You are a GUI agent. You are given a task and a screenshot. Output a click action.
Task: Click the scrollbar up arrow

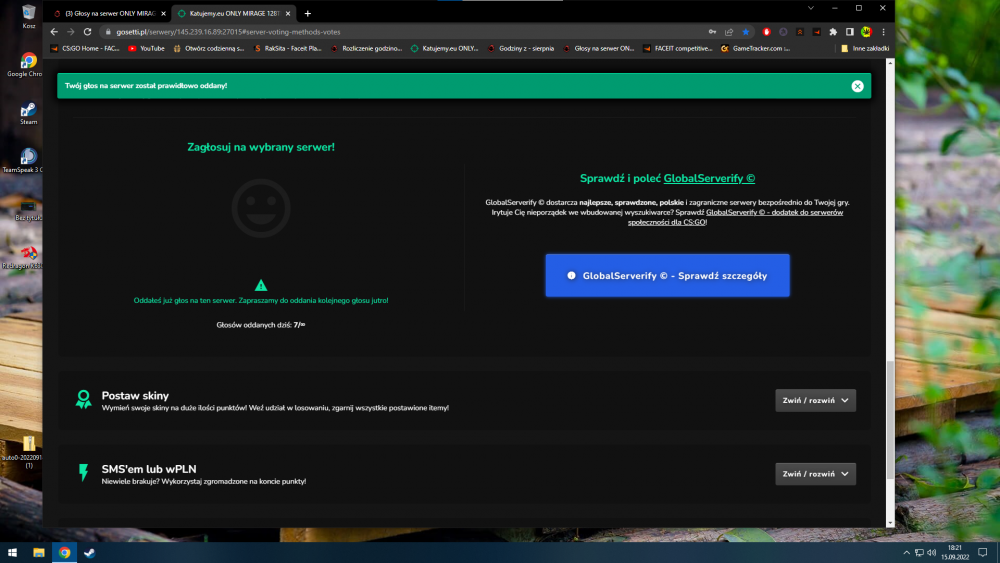tap(890, 63)
